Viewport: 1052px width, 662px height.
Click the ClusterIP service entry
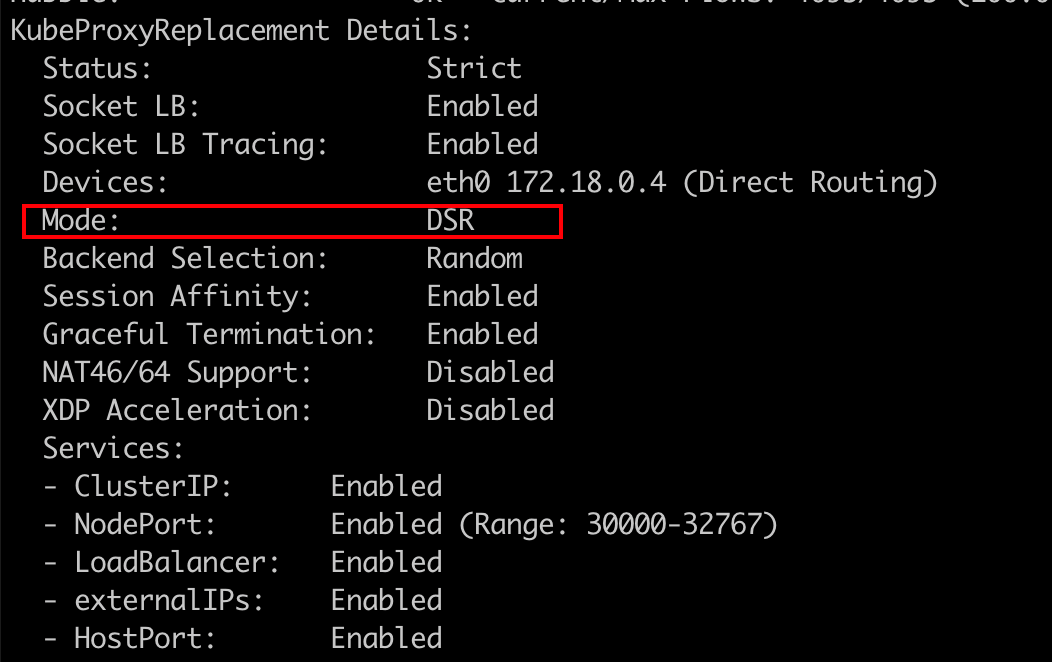tap(153, 486)
